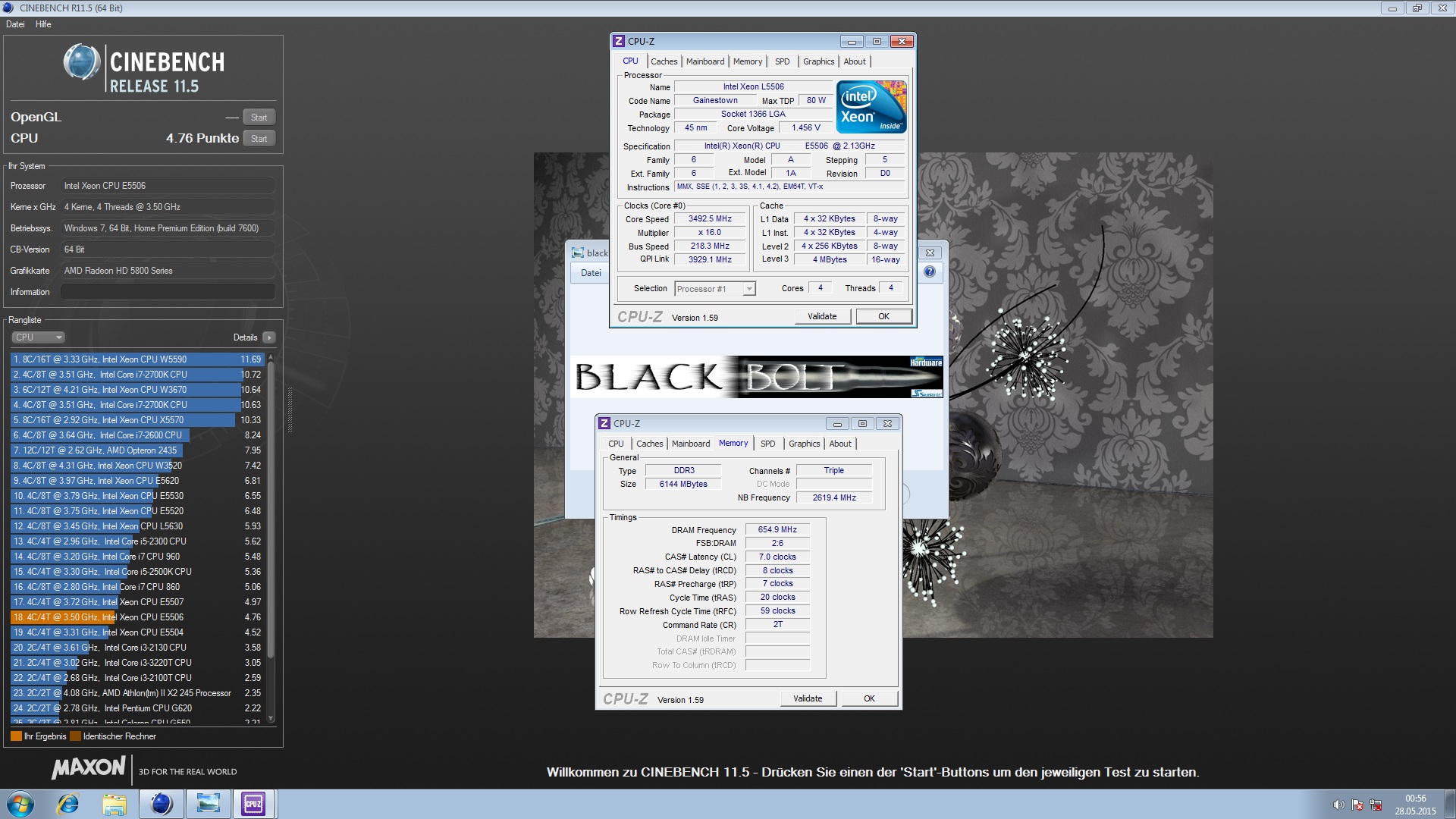
Task: Click the Black Bolt banner image
Action: click(x=756, y=377)
